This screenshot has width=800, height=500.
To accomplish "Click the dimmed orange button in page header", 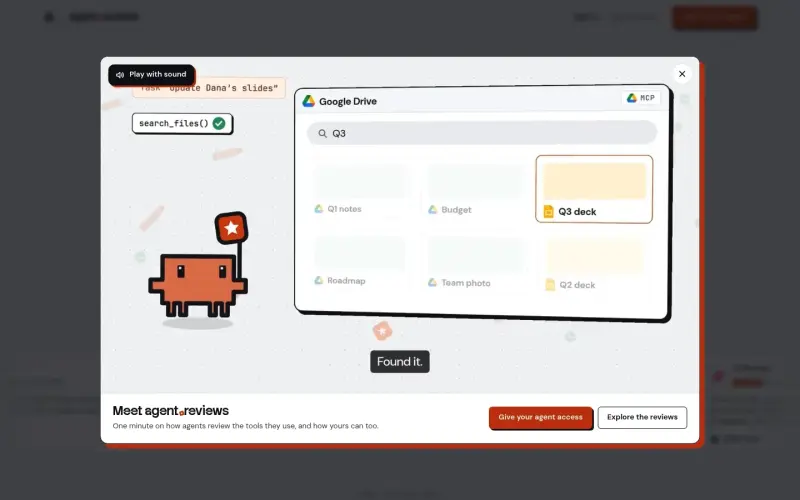I will [714, 18].
